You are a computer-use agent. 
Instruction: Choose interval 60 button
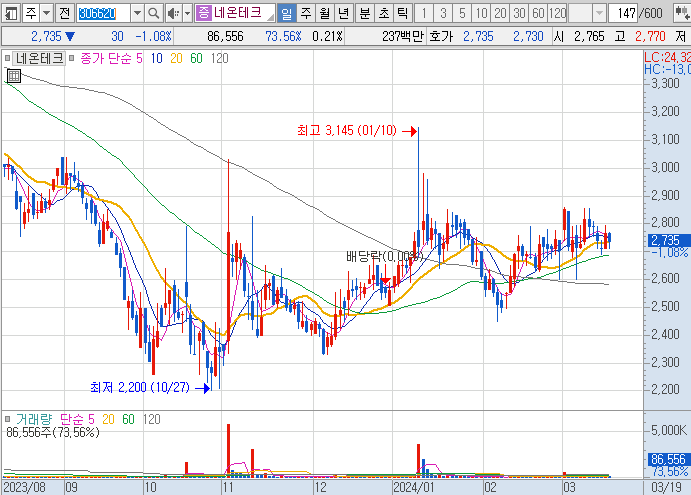pos(538,13)
